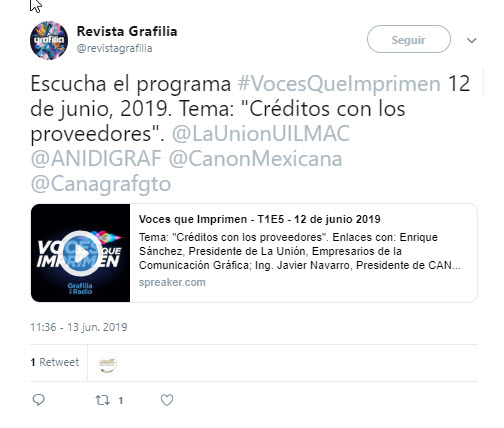Click the @revistagrafilia handle
The width and height of the screenshot is (504, 428).
[114, 48]
